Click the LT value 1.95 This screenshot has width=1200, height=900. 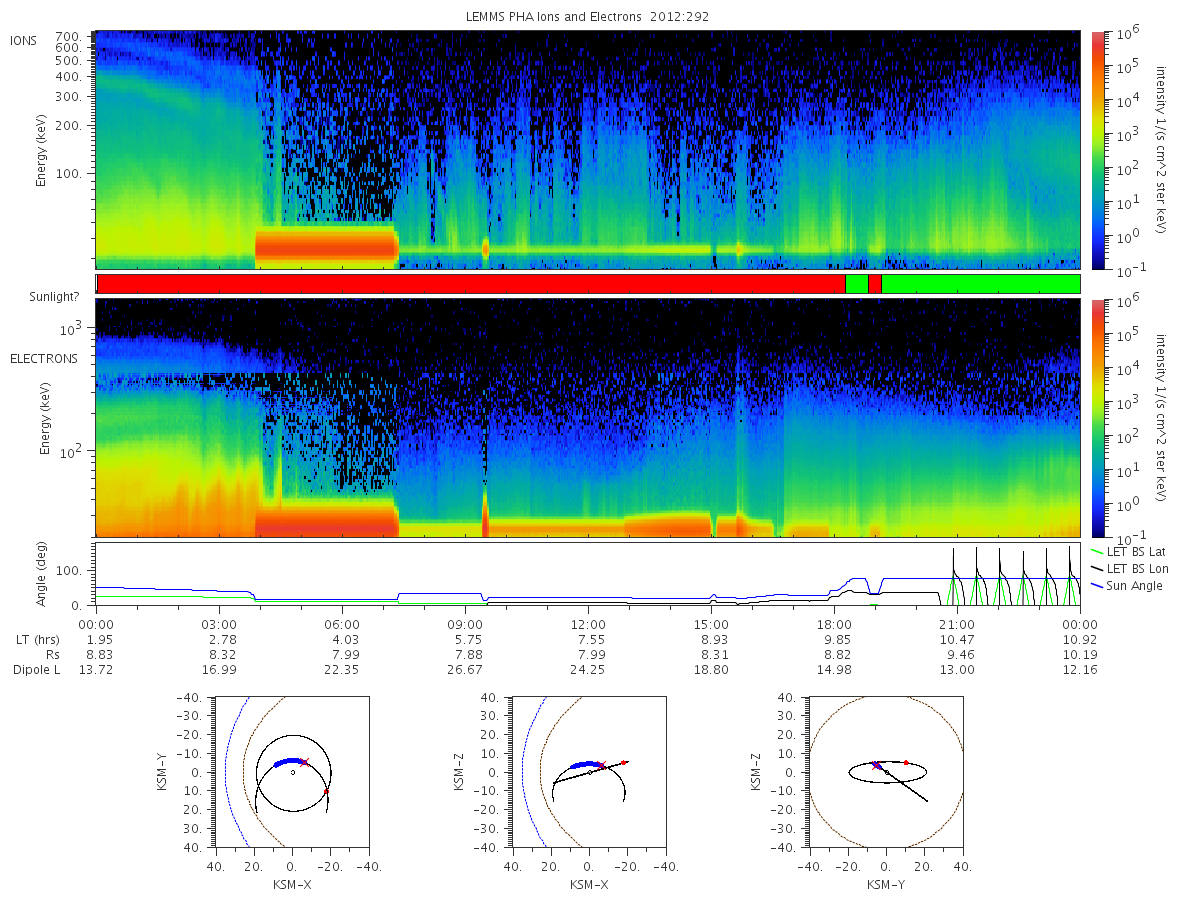(x=96, y=638)
